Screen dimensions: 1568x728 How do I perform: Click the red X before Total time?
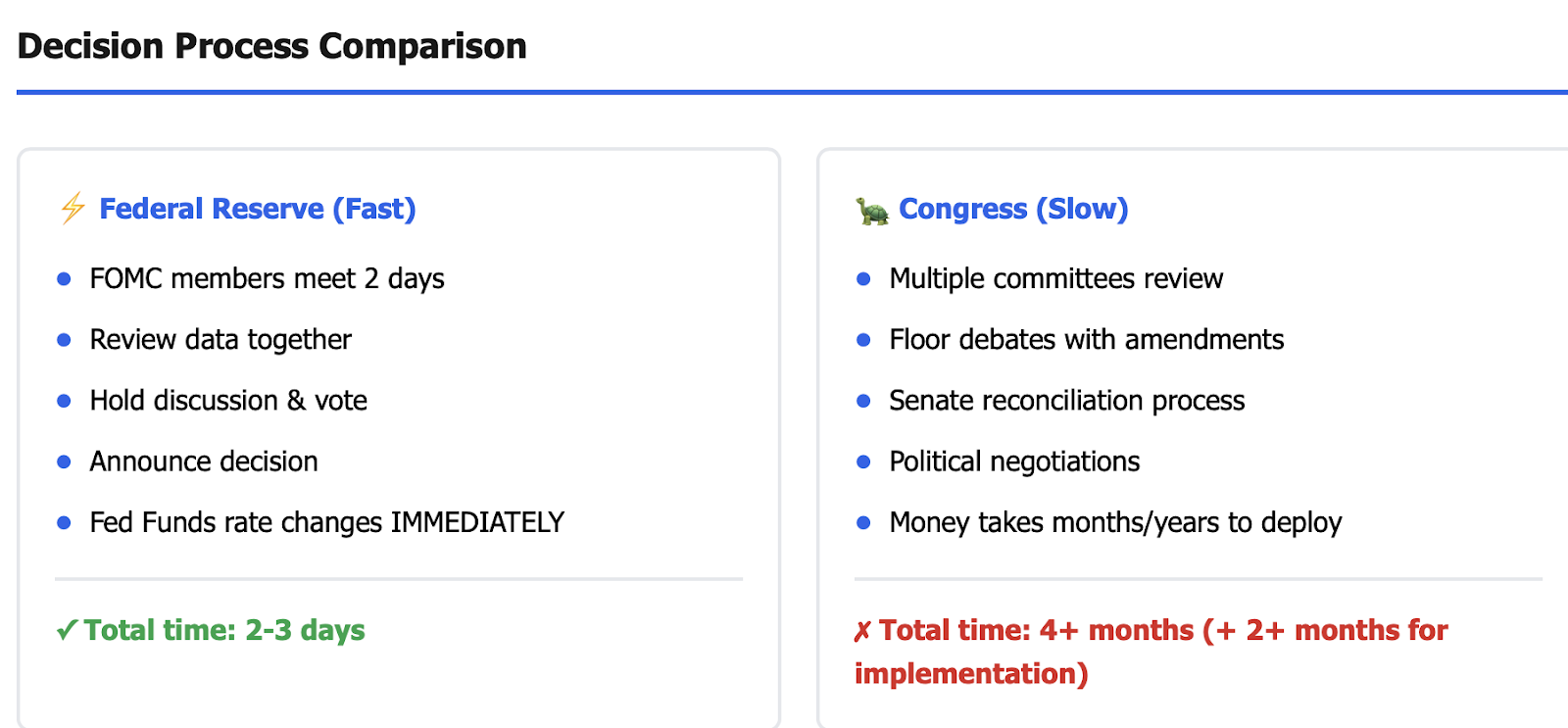[862, 631]
